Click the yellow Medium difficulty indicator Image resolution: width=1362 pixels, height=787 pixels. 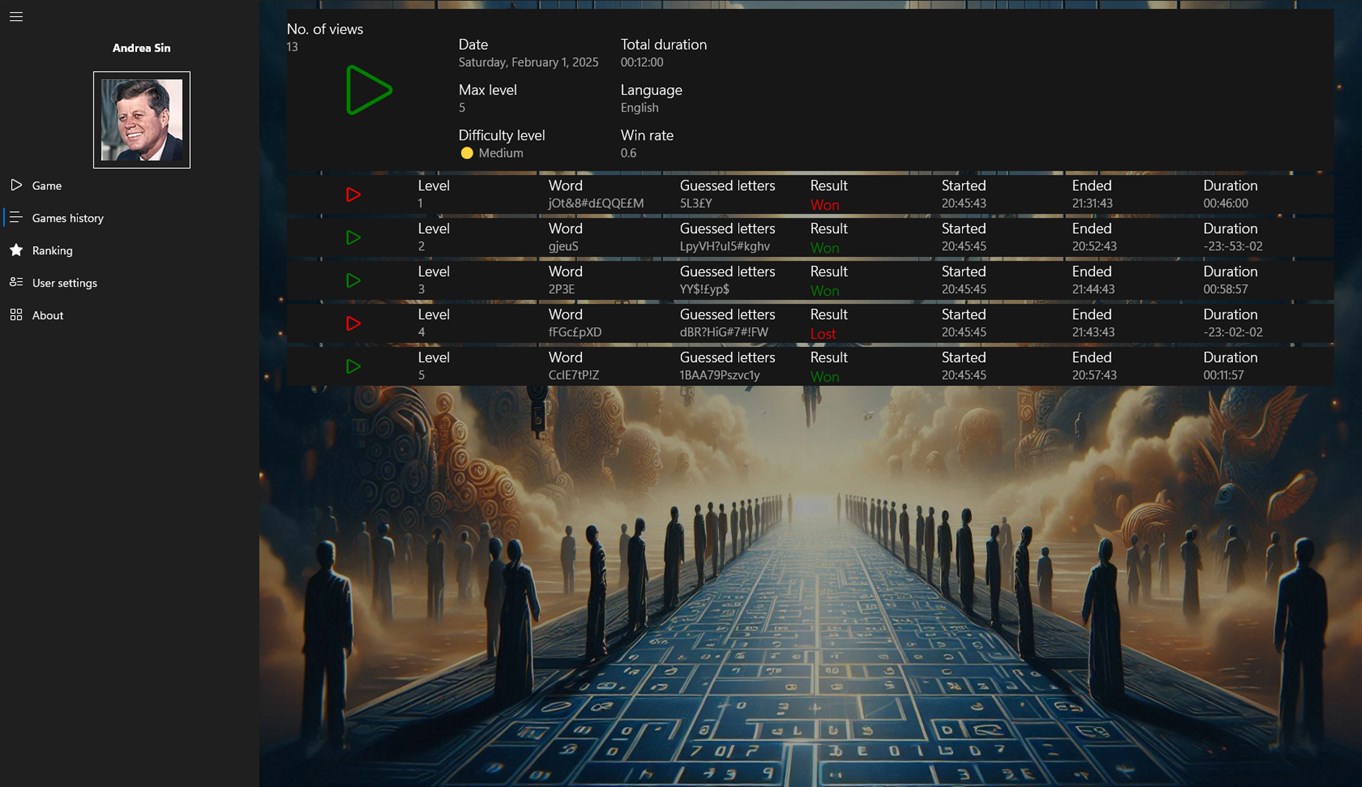click(466, 153)
